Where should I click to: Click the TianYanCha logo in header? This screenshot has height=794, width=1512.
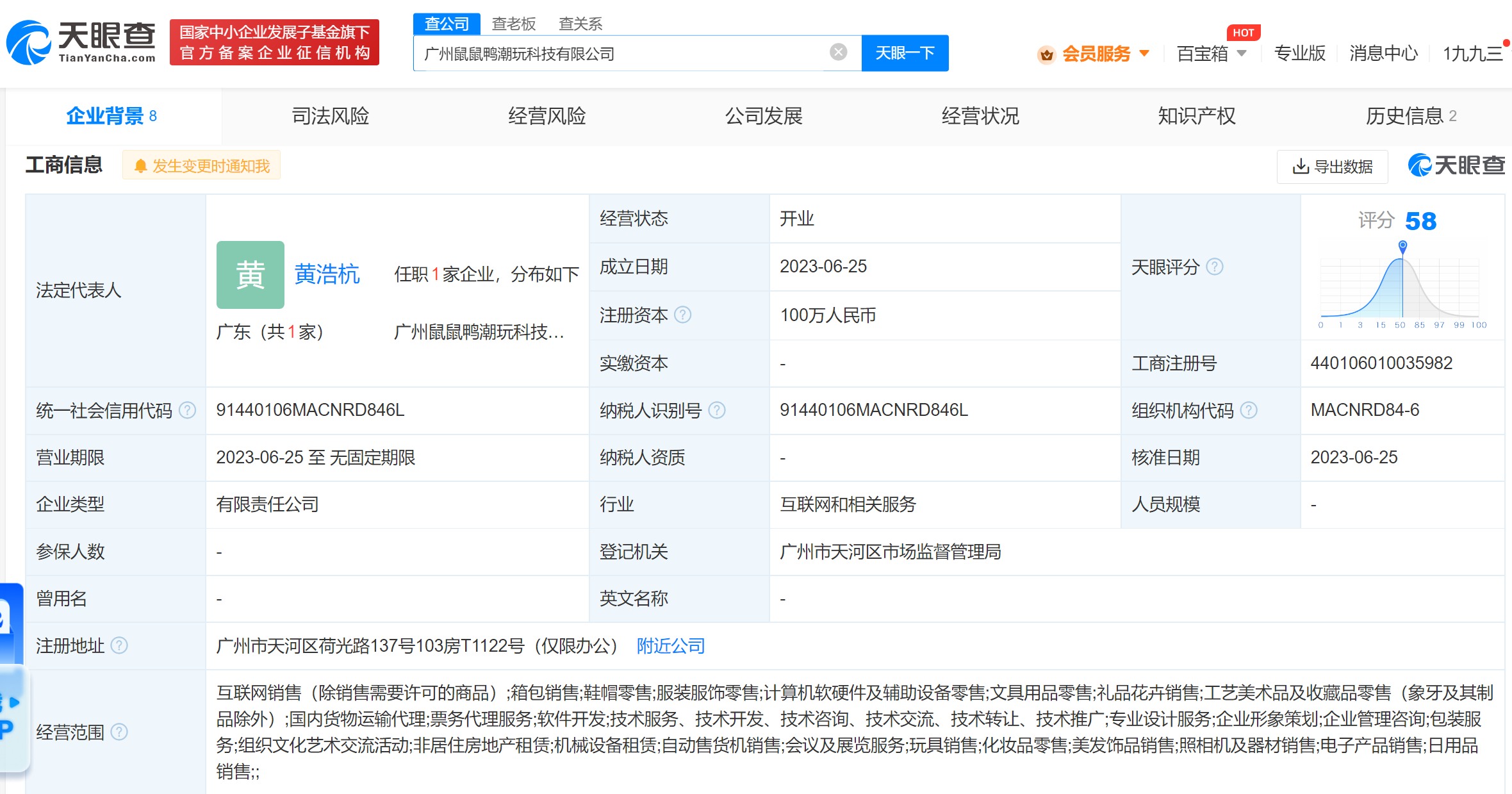81,42
